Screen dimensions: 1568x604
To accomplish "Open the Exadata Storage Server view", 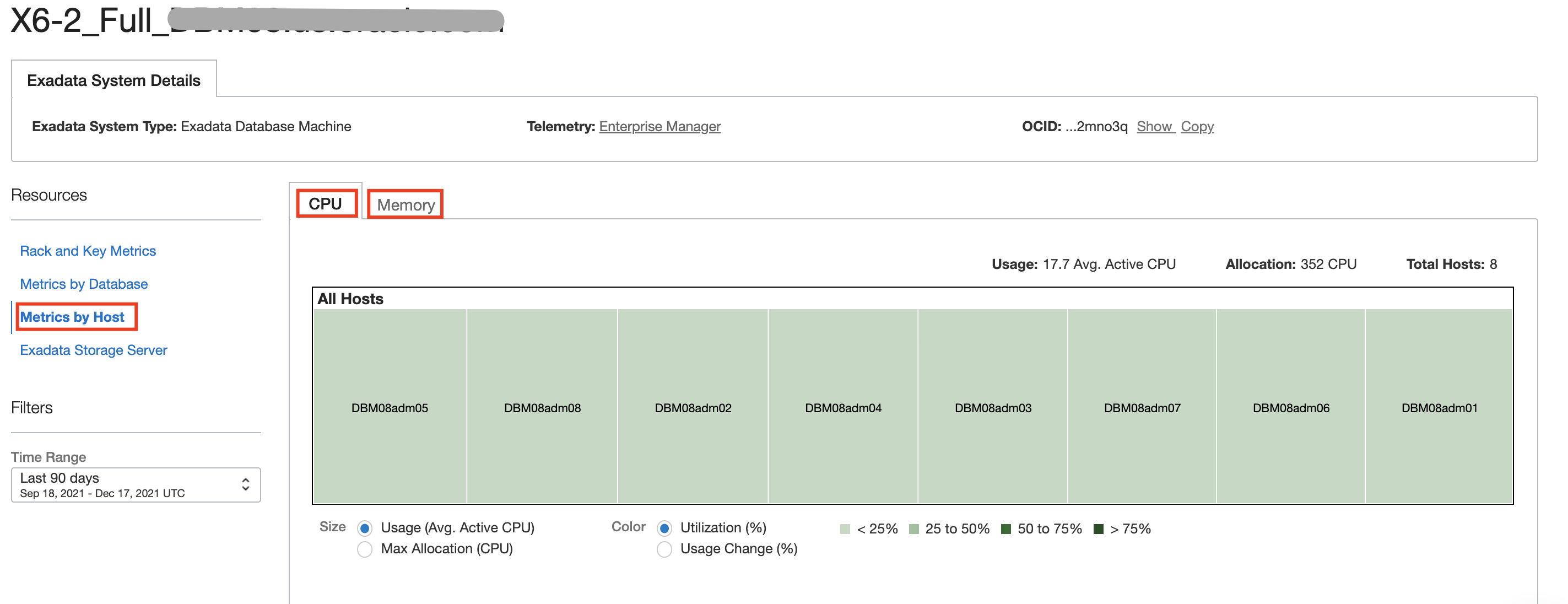I will click(93, 349).
